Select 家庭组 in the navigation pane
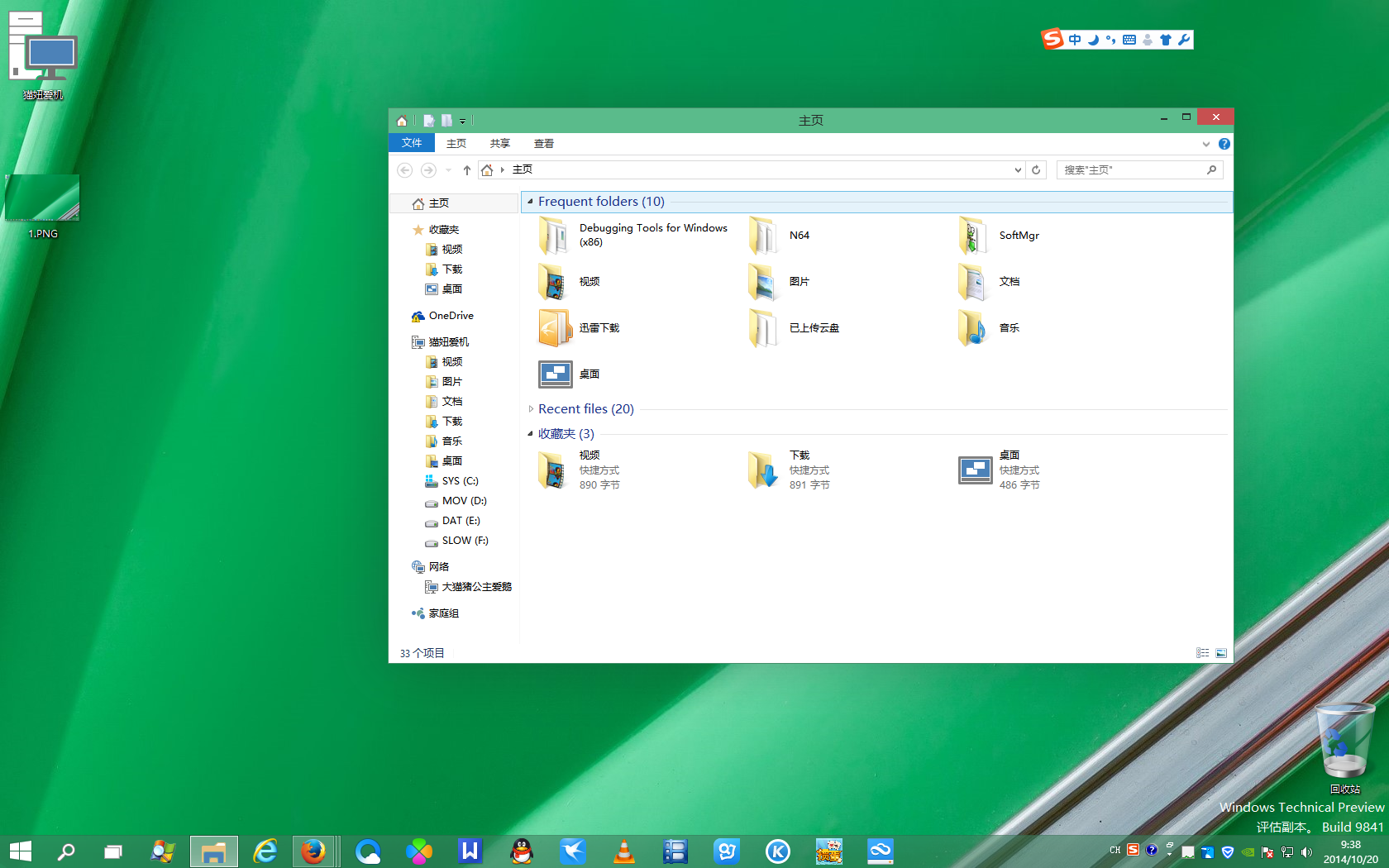 click(x=436, y=613)
